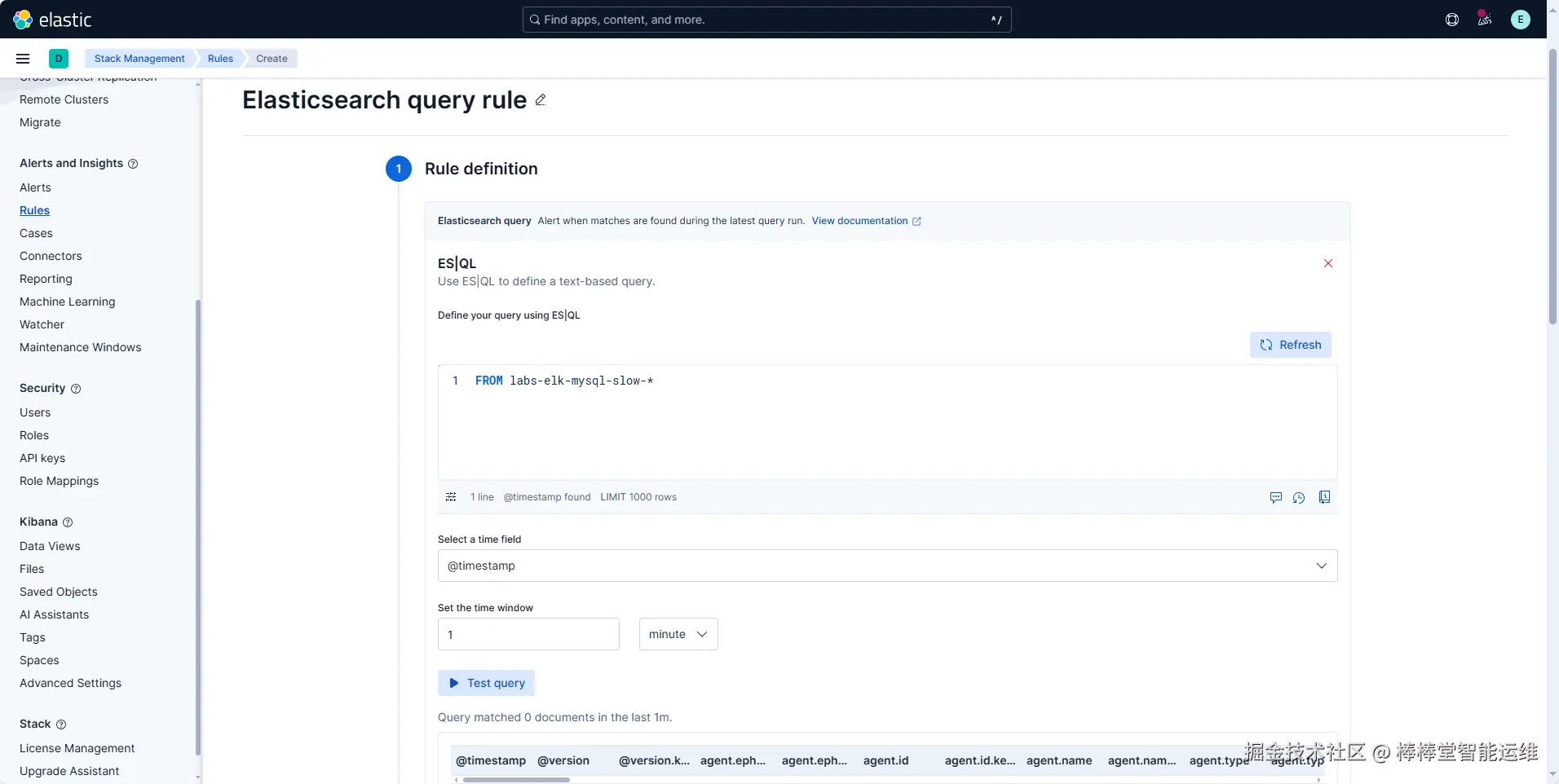Open Maintenance Windows in sidebar
Image resolution: width=1559 pixels, height=784 pixels.
pyautogui.click(x=80, y=347)
